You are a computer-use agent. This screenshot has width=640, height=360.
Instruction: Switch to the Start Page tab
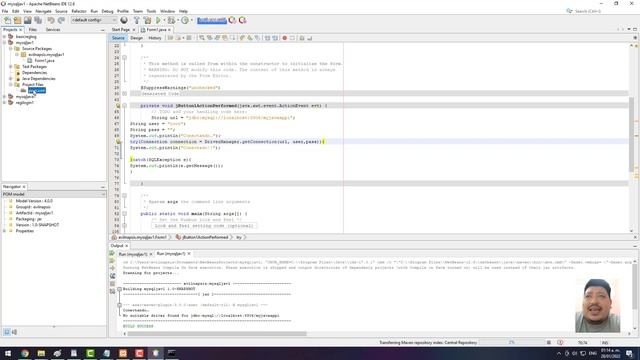coord(120,30)
